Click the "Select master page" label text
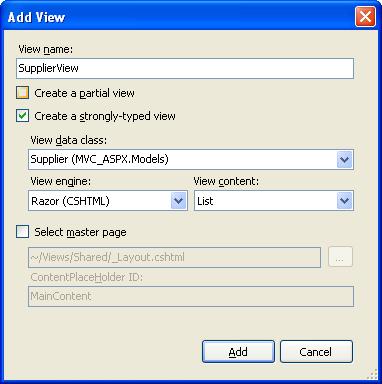The height and width of the screenshot is (384, 382). pos(80,232)
